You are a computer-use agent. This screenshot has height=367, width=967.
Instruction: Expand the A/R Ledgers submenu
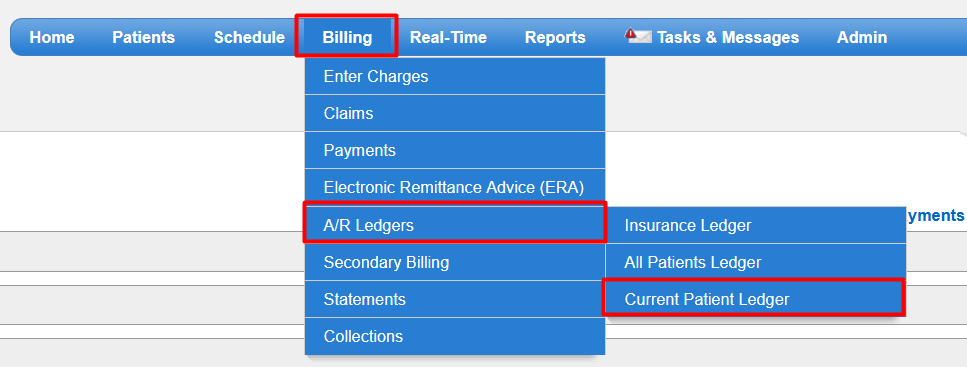click(x=455, y=225)
